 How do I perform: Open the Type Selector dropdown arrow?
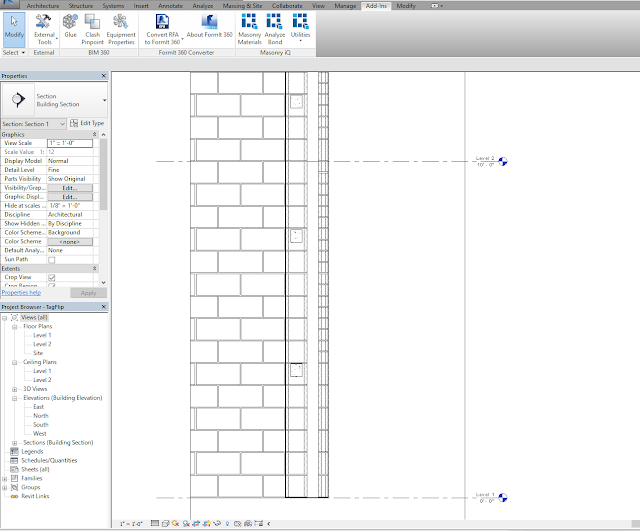tap(104, 100)
